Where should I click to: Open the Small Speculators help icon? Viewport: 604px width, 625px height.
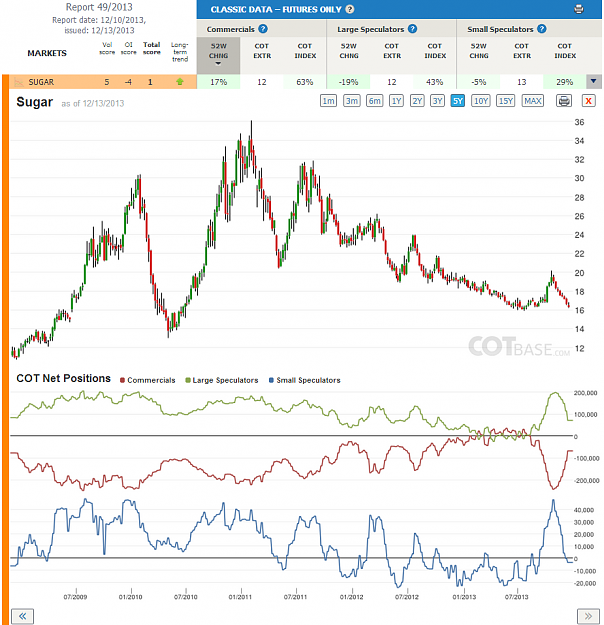pos(541,29)
